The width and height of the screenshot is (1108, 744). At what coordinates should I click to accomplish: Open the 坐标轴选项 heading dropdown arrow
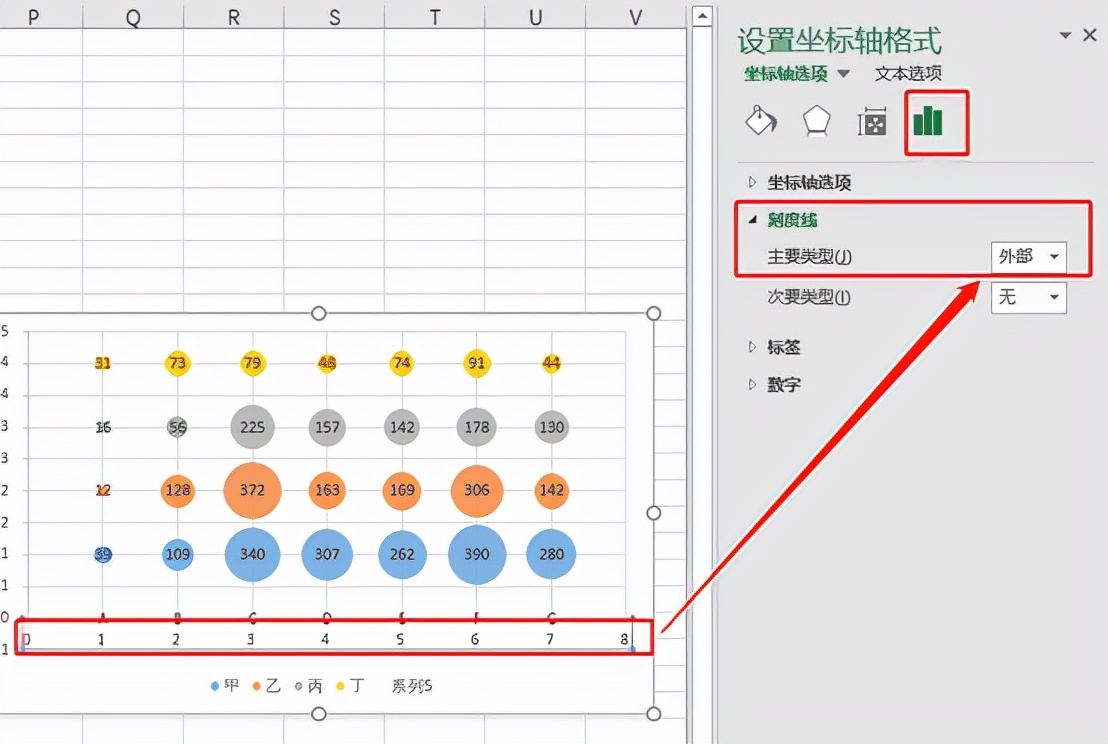843,73
